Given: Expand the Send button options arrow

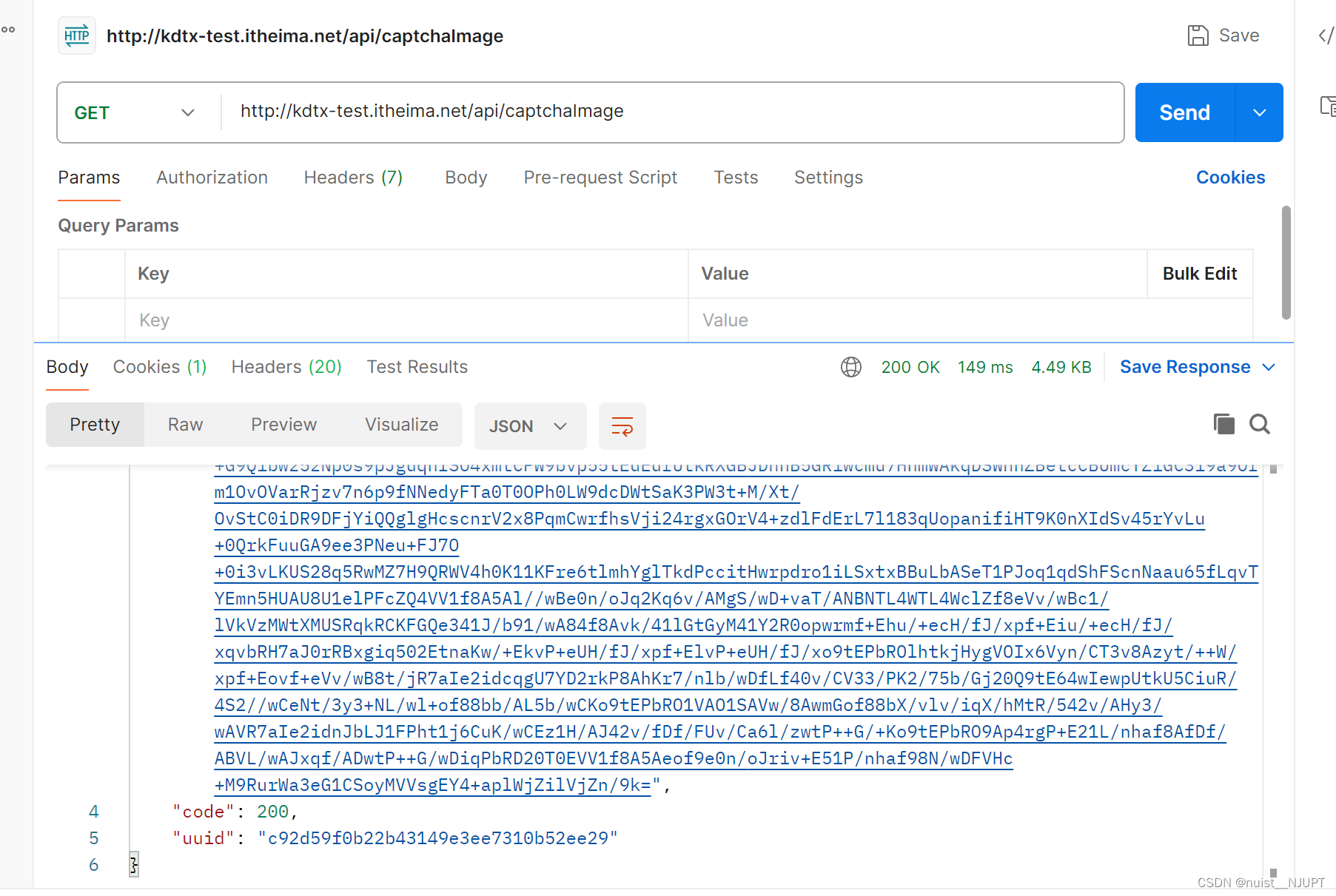Looking at the screenshot, I should click(1259, 112).
